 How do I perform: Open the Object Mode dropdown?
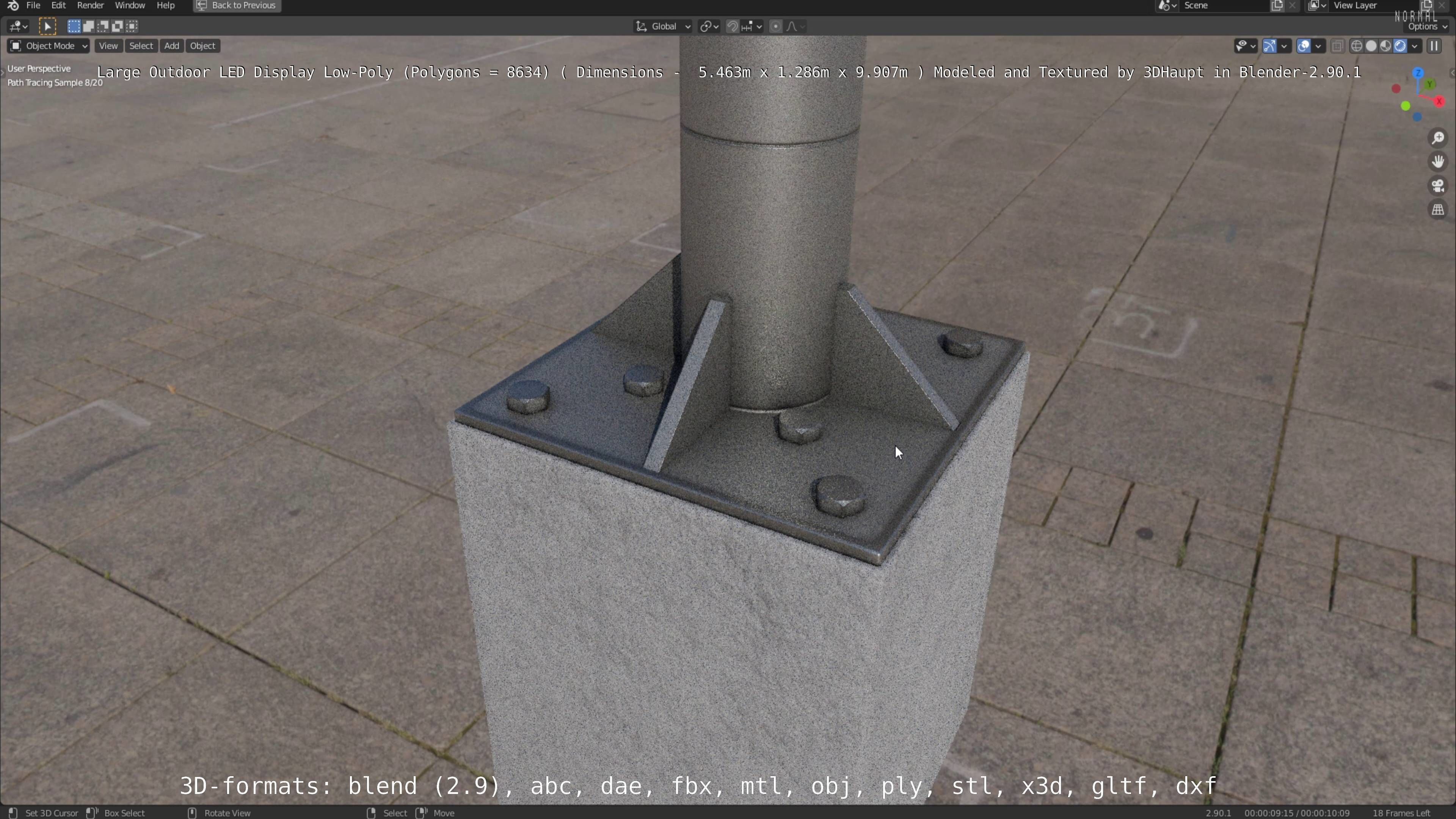point(49,46)
